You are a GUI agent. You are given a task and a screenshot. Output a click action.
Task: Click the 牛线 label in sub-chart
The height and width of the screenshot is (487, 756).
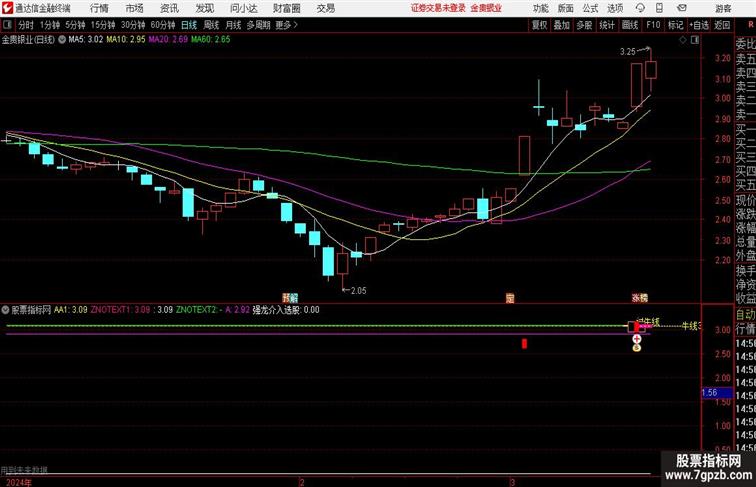click(689, 326)
